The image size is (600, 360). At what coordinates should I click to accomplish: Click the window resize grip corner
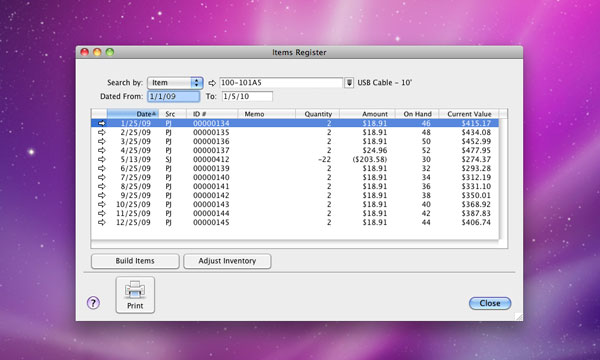point(519,317)
